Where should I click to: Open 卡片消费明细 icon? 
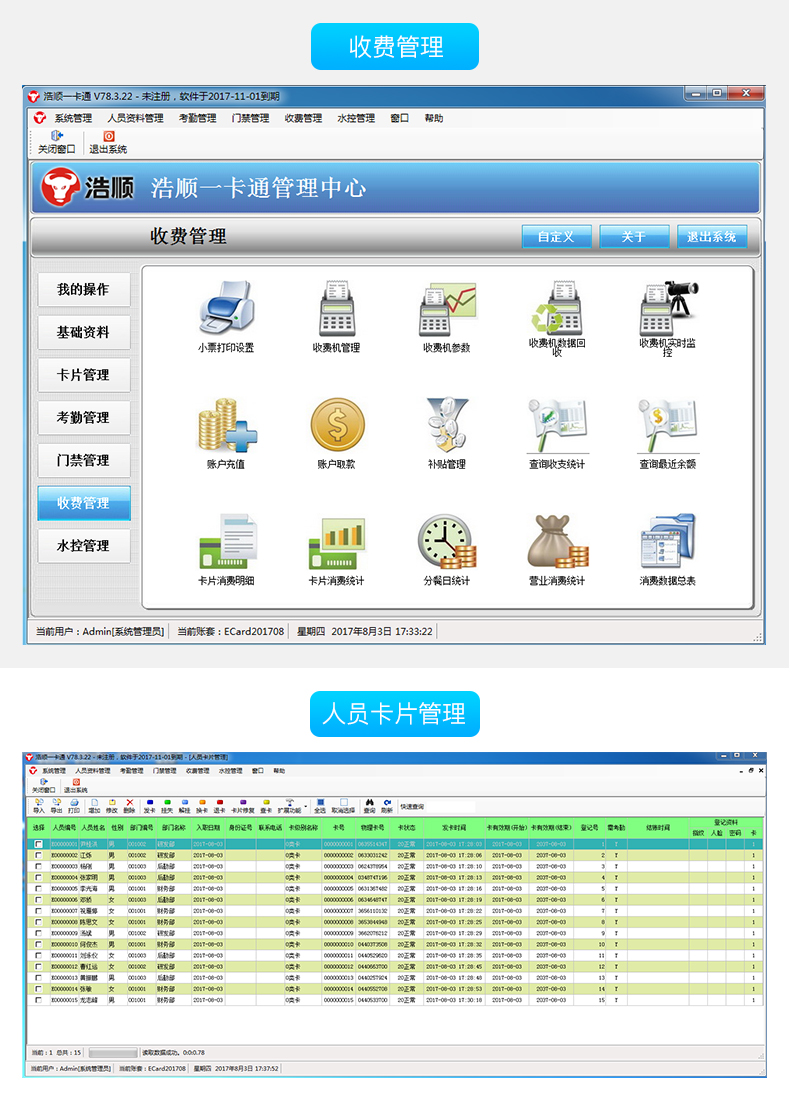[227, 541]
